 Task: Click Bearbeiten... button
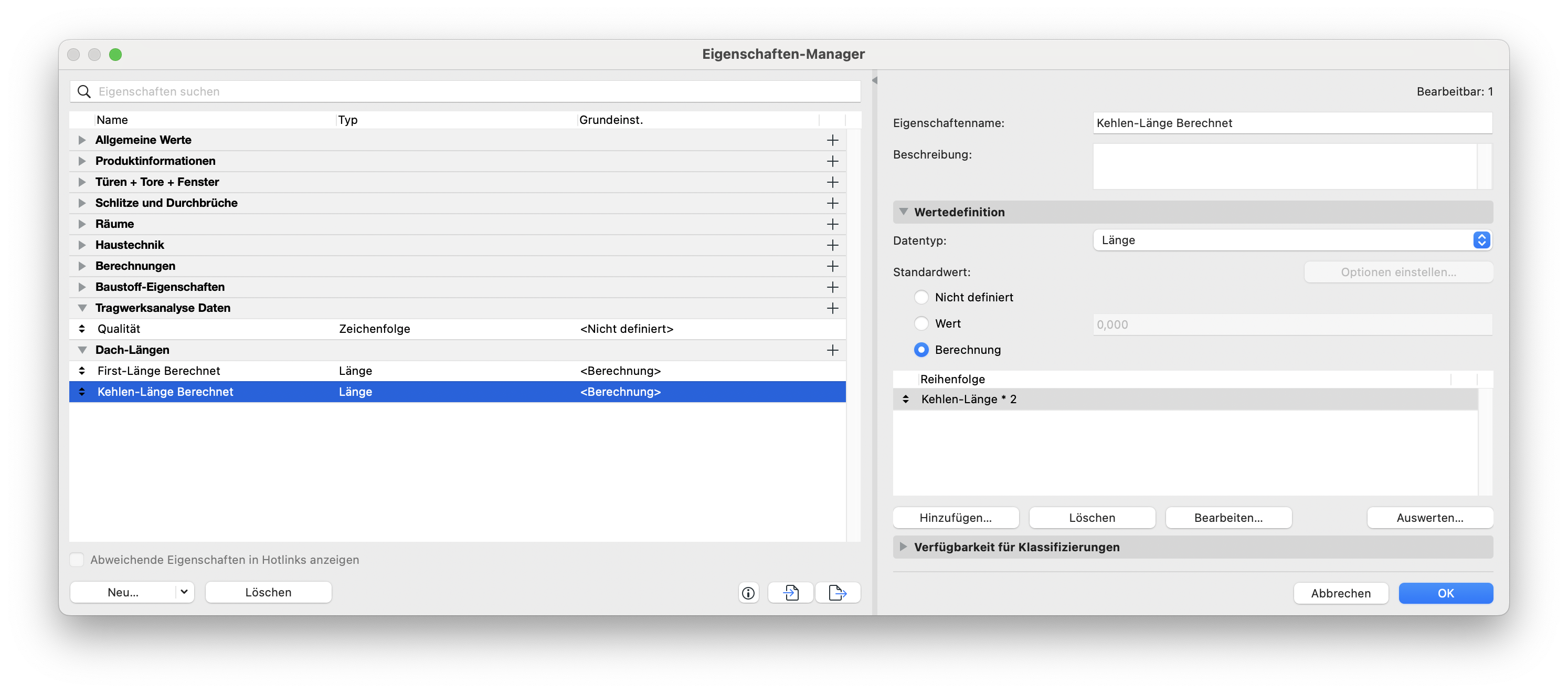pyautogui.click(x=1228, y=518)
